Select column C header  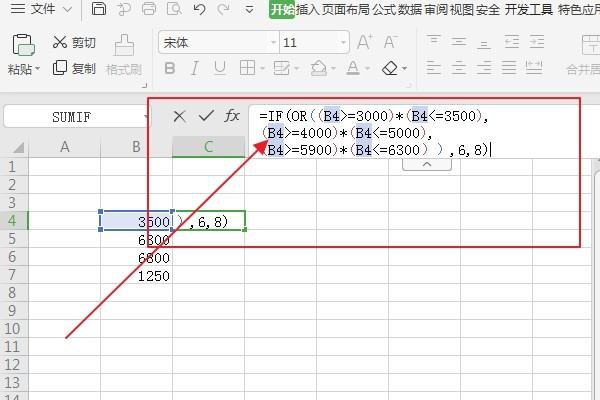[209, 147]
